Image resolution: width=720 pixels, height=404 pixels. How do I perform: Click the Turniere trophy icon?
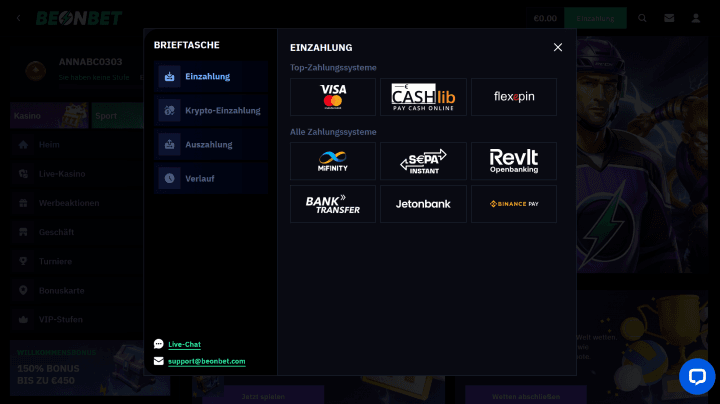pyautogui.click(x=23, y=261)
